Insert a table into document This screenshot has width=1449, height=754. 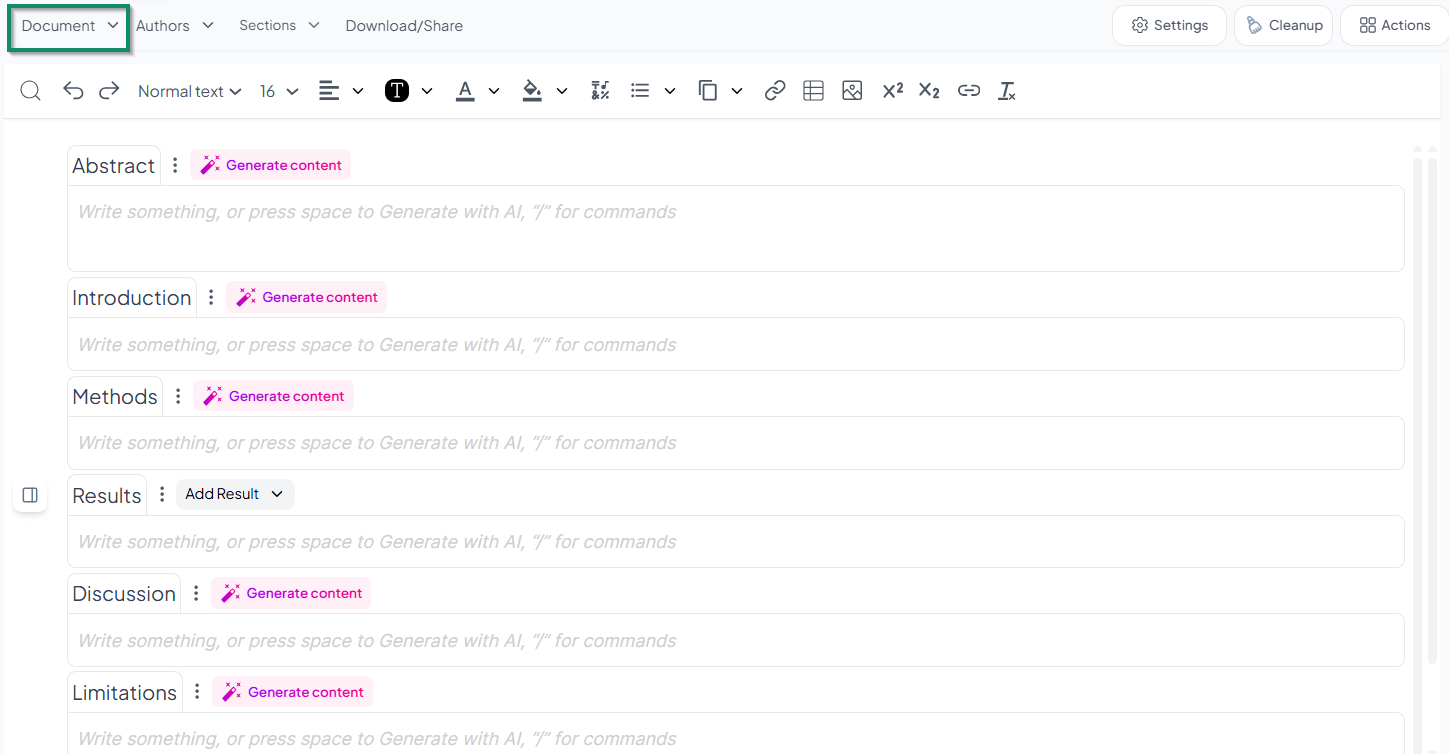(813, 91)
